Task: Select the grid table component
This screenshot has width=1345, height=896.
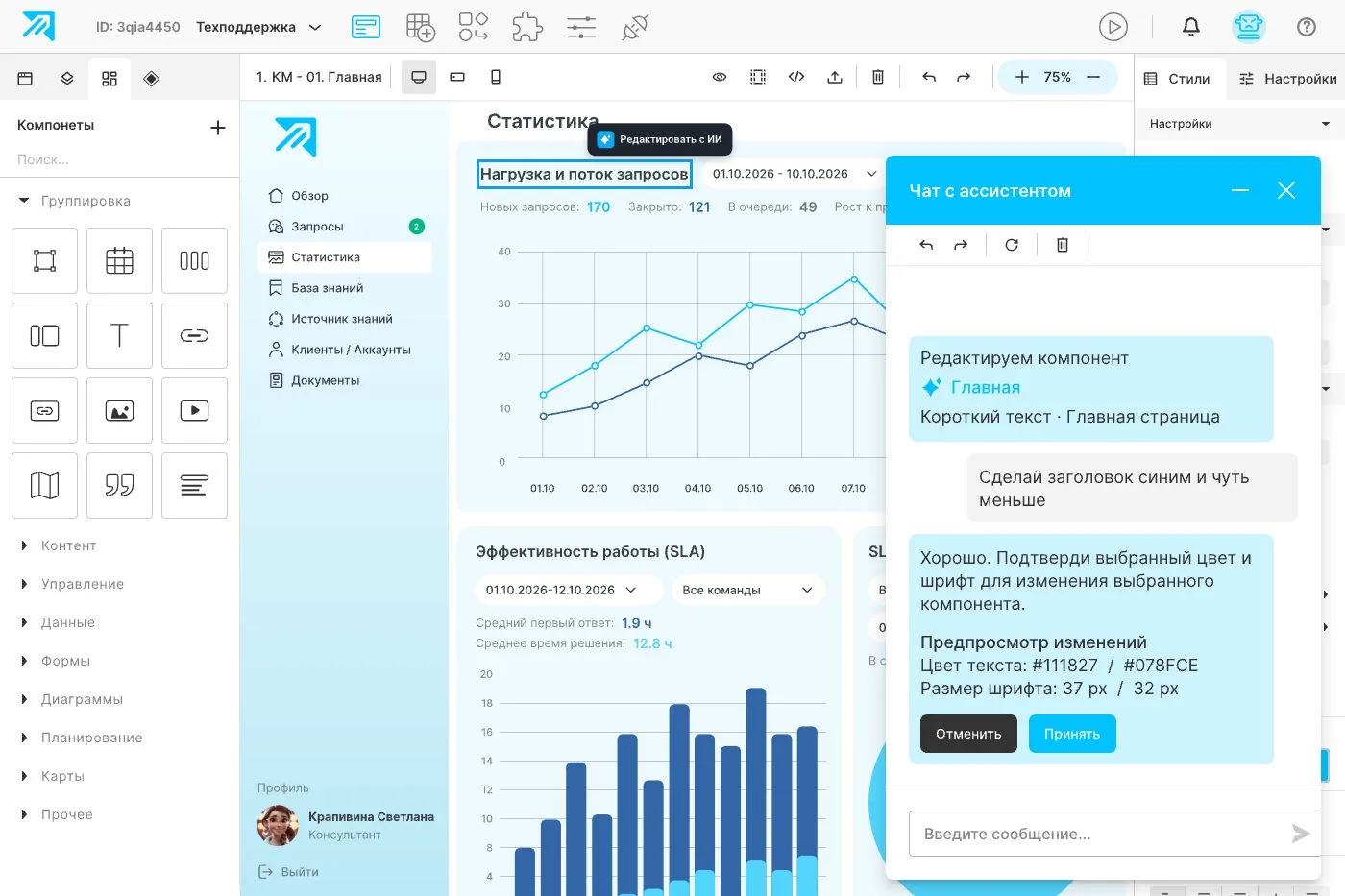Action: pos(119,260)
